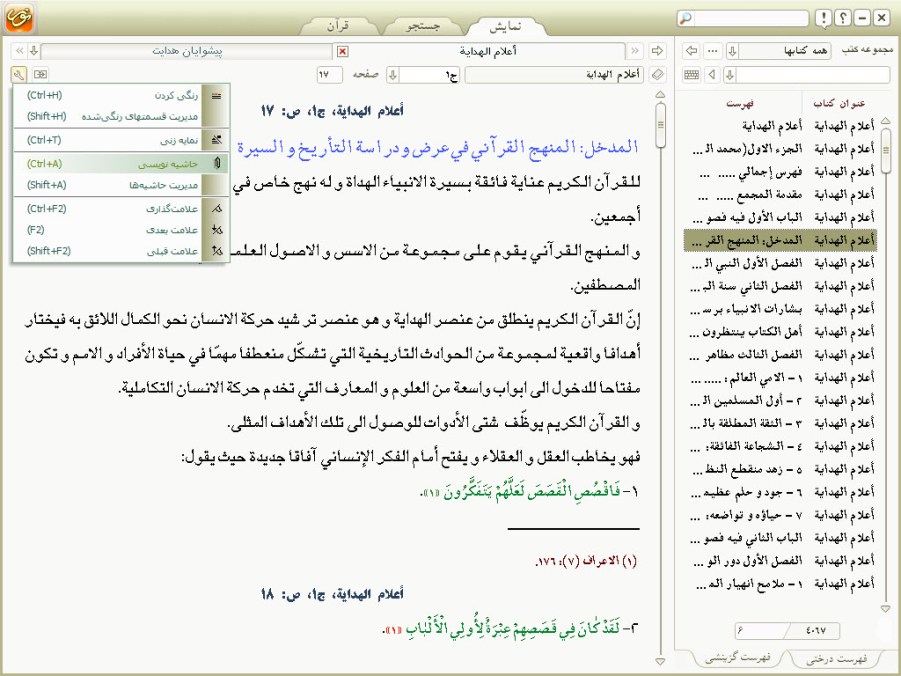This screenshot has height=676, width=901.
Task: Select 'نمایه زنی' (Ctrl+T) menu item
Action: pyautogui.click(x=121, y=140)
